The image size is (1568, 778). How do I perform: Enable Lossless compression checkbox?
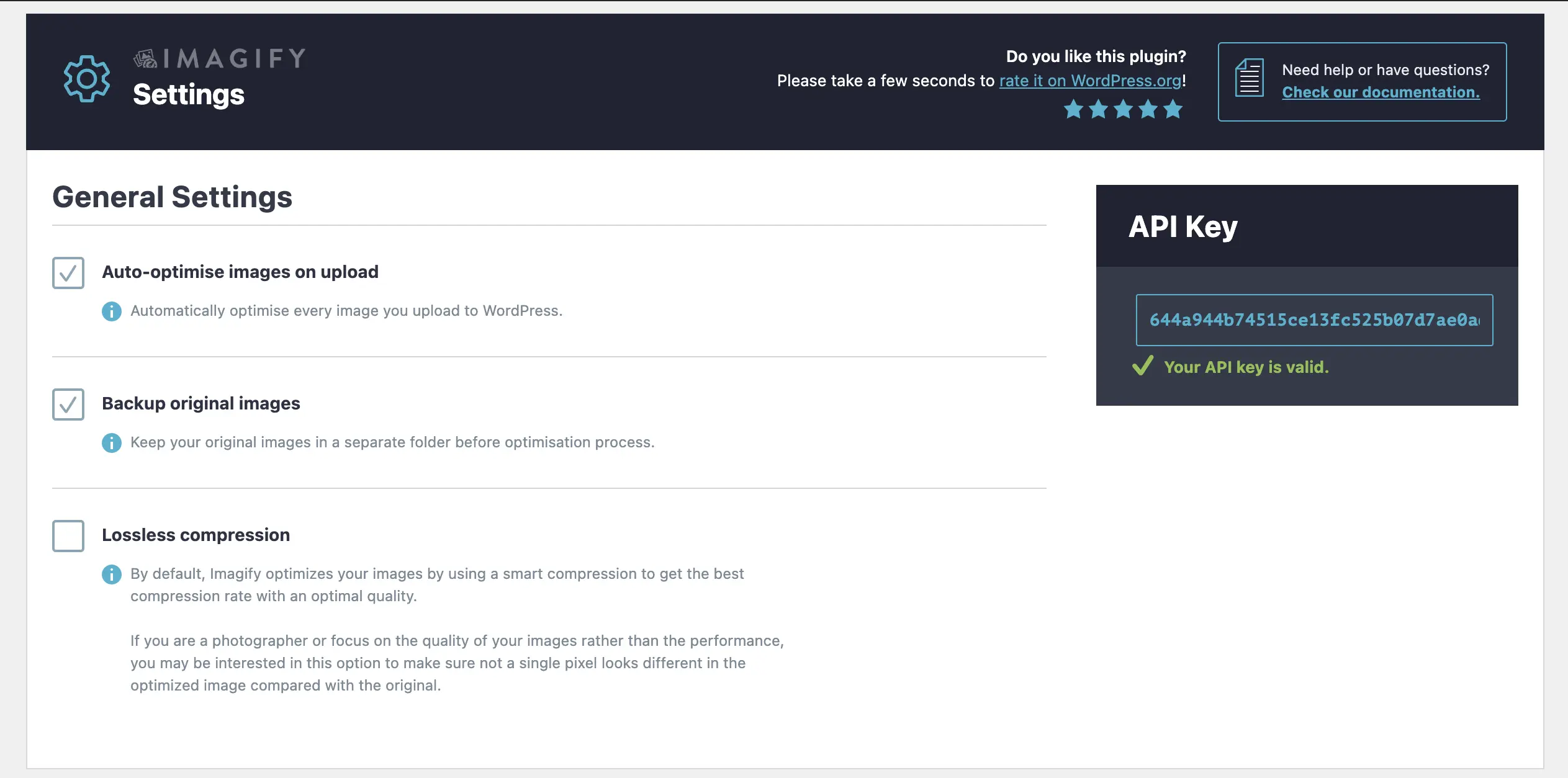tap(68, 536)
